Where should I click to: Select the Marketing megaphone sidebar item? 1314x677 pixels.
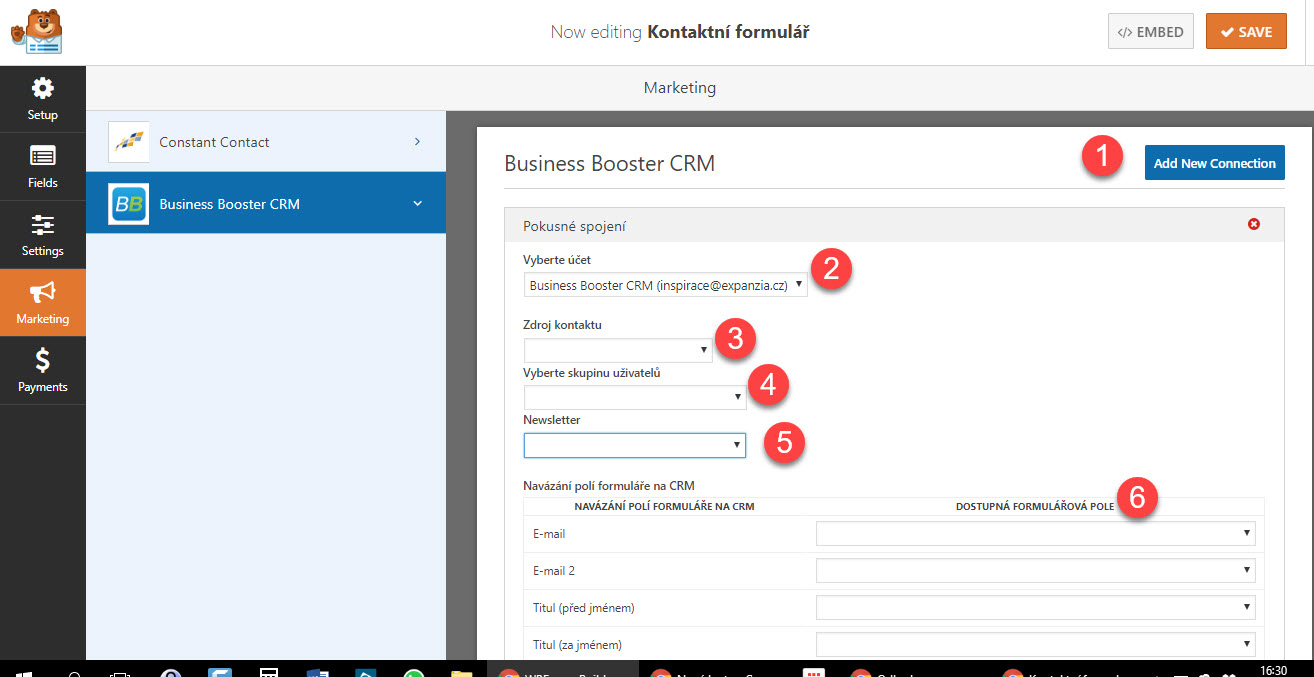tap(43, 302)
